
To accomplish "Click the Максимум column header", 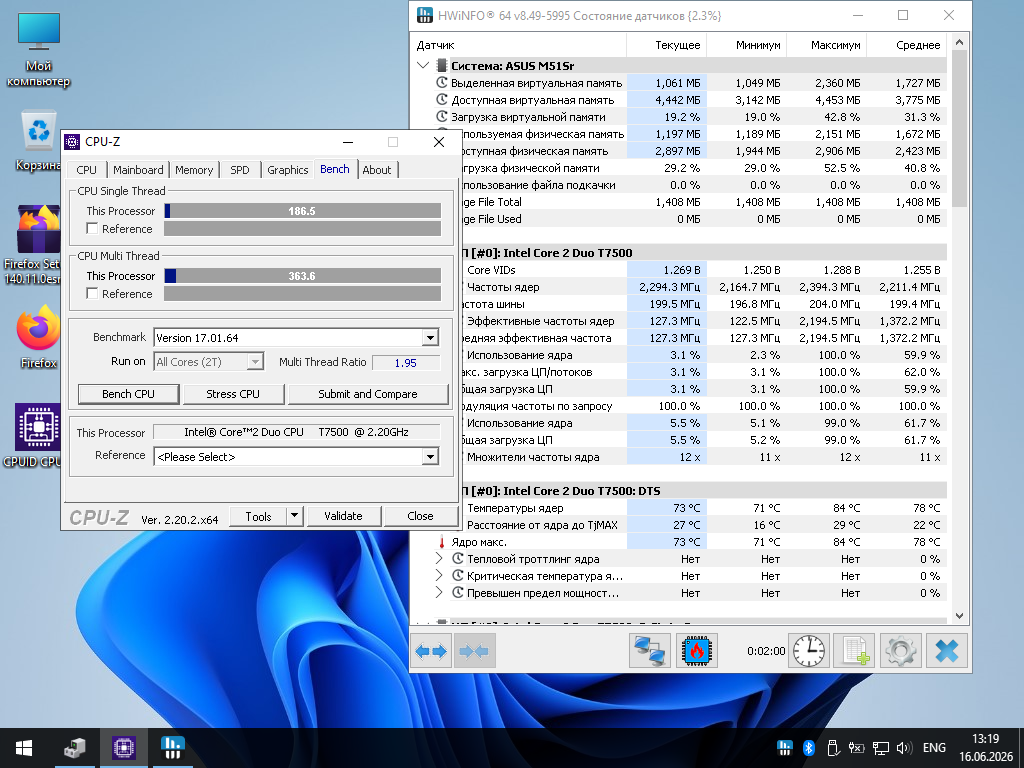I will click(827, 45).
